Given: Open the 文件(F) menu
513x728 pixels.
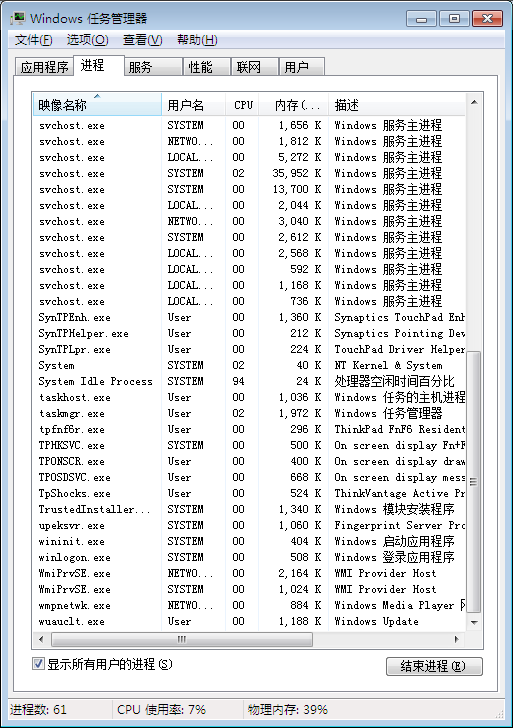Looking at the screenshot, I should [x=33, y=40].
